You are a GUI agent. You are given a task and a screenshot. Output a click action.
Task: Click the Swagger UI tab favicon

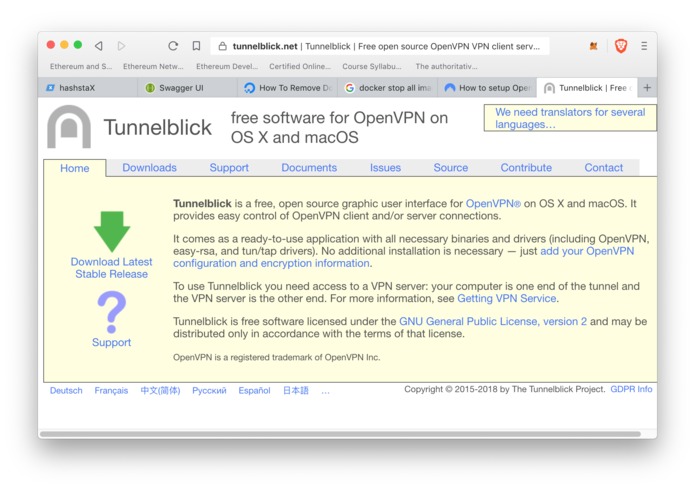[150, 88]
